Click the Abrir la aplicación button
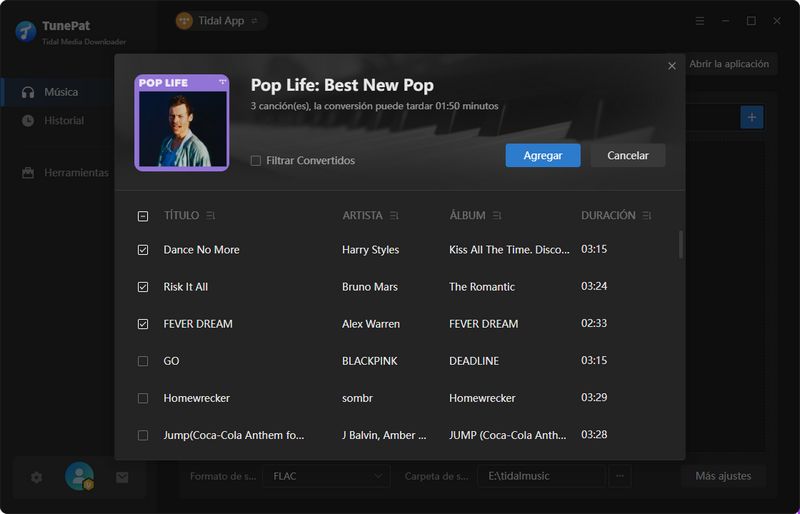Screen dimensions: 800x514 [729, 64]
